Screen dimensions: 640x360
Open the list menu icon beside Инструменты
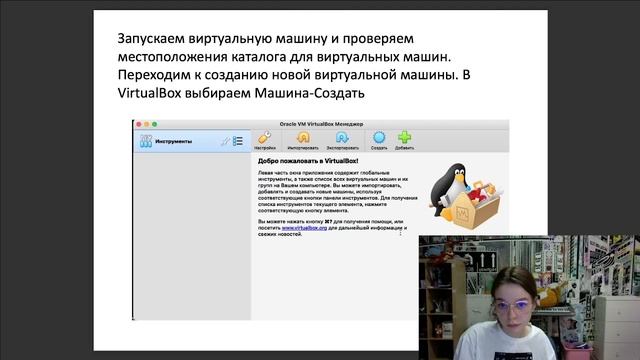click(238, 141)
